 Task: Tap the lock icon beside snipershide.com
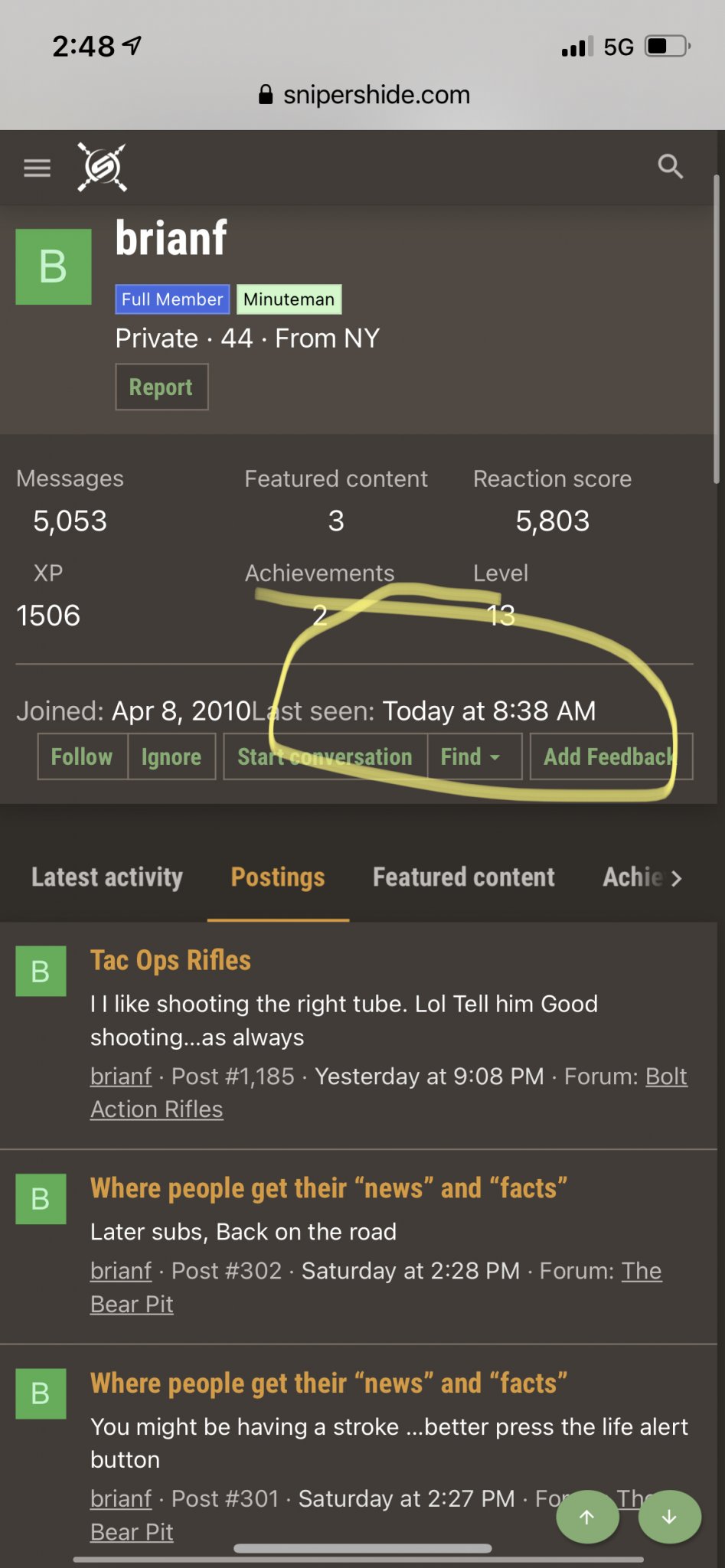point(266,95)
